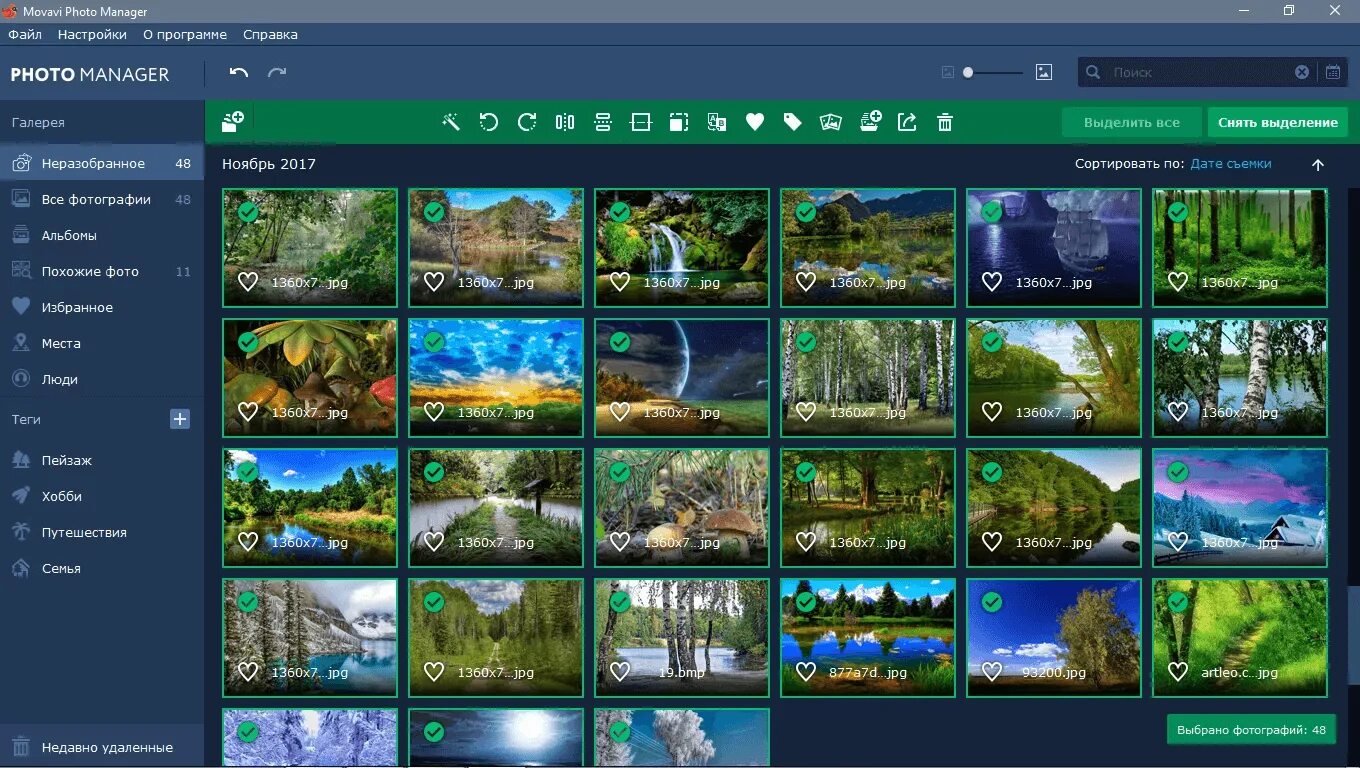Viewport: 1360px width, 768px height.
Task: Click the small thumbnails icon left of zoom slider
Action: (948, 72)
